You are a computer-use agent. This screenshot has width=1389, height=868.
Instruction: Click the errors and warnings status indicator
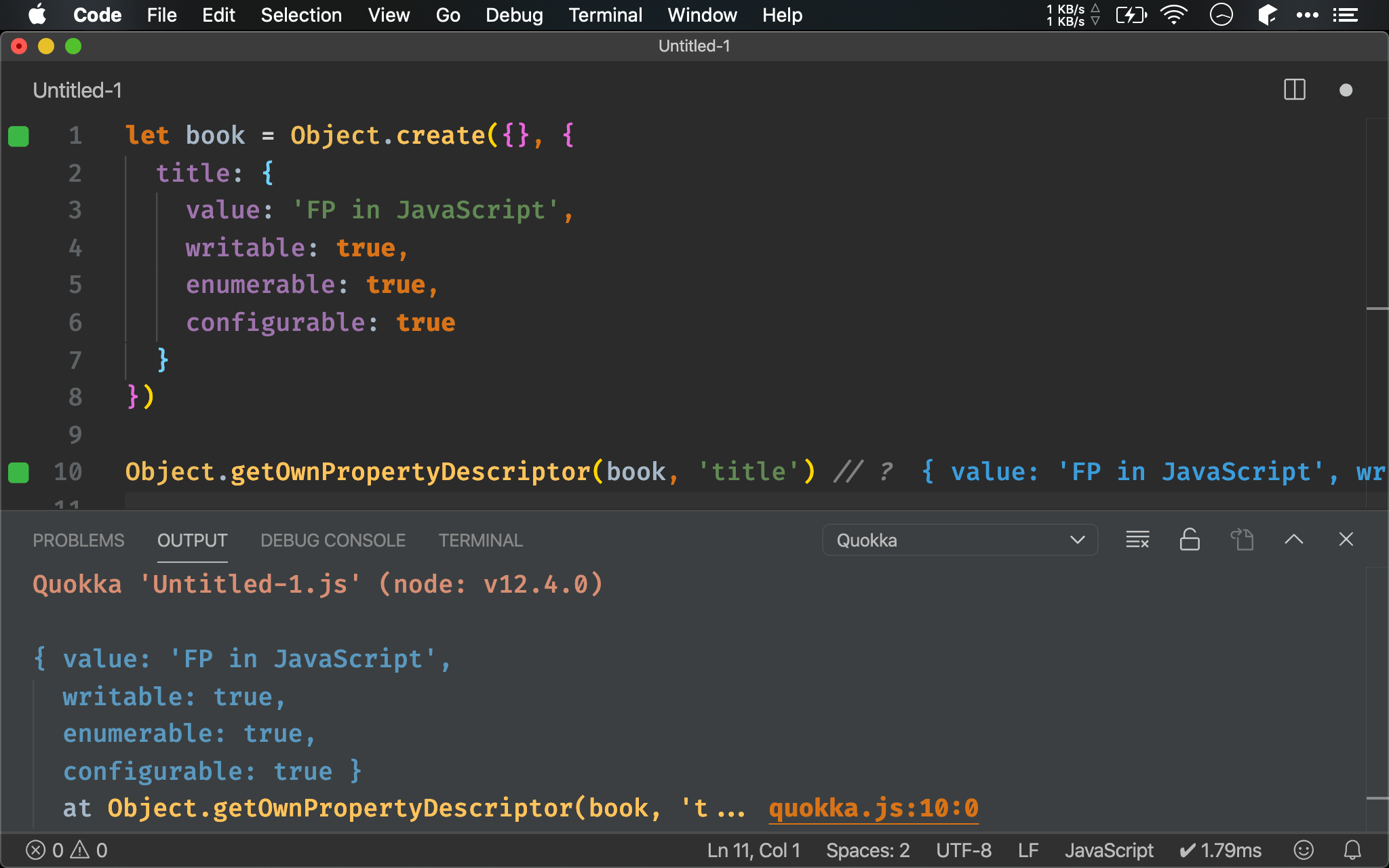(x=66, y=850)
